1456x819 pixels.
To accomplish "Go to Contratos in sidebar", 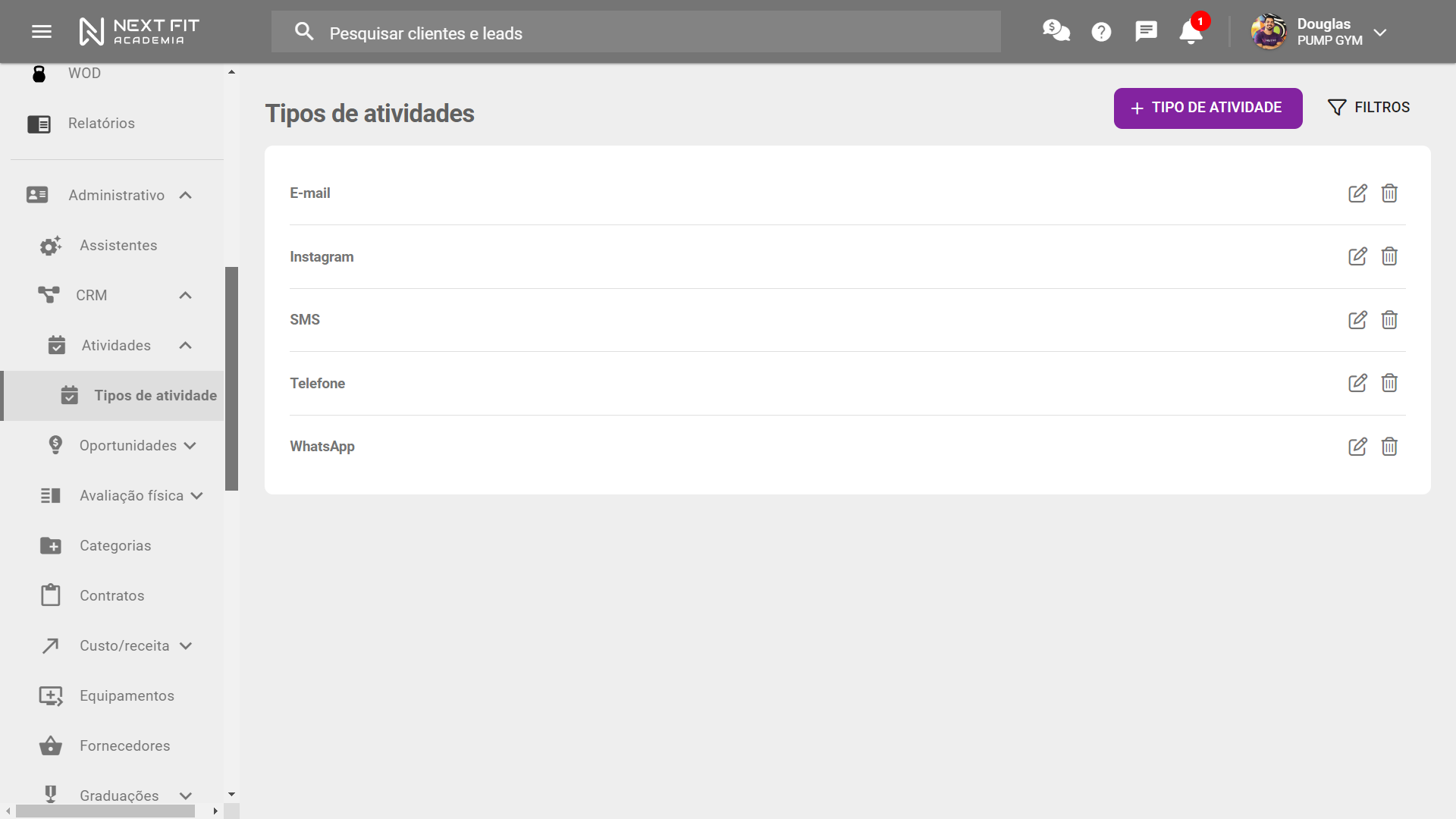I will (x=111, y=596).
